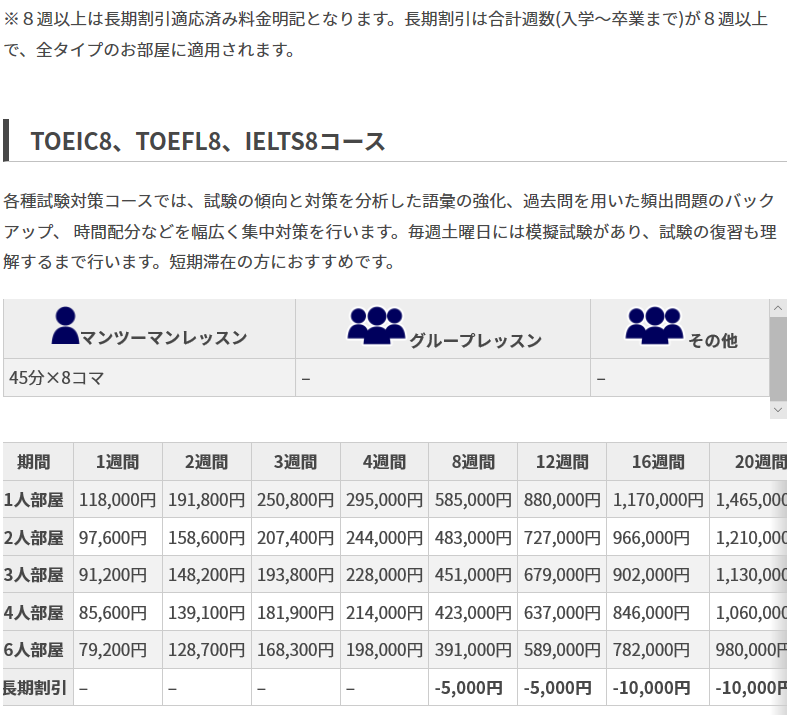Click the 長期割引 row label
Screen dimensions: 791x715
click(33, 687)
